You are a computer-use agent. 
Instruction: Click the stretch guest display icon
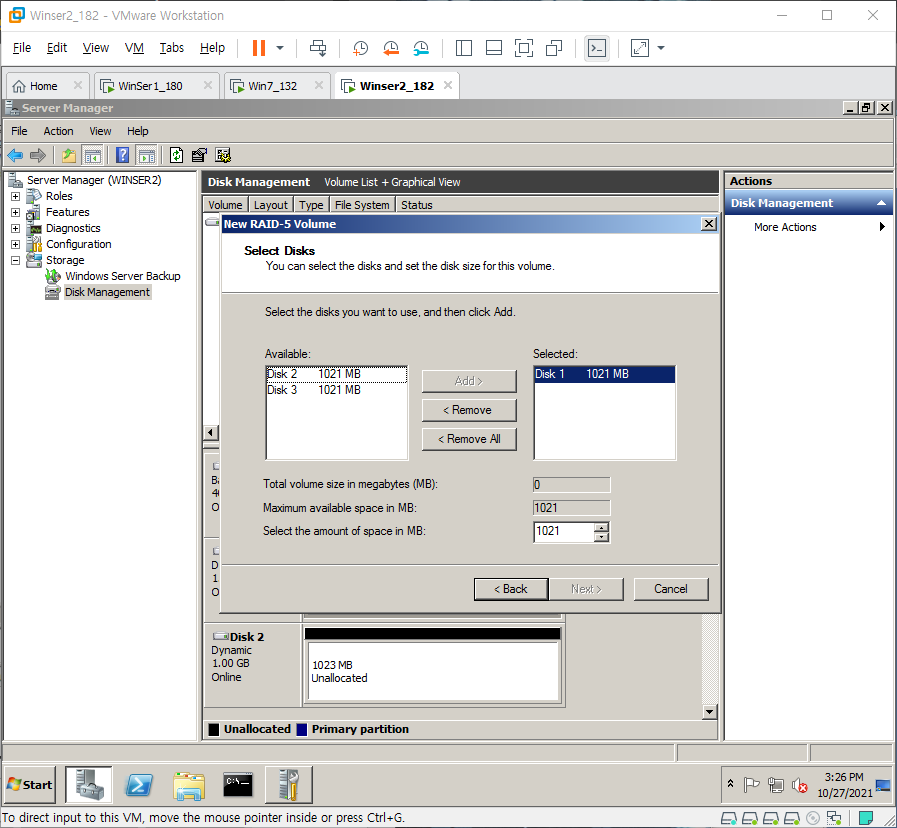coord(640,48)
